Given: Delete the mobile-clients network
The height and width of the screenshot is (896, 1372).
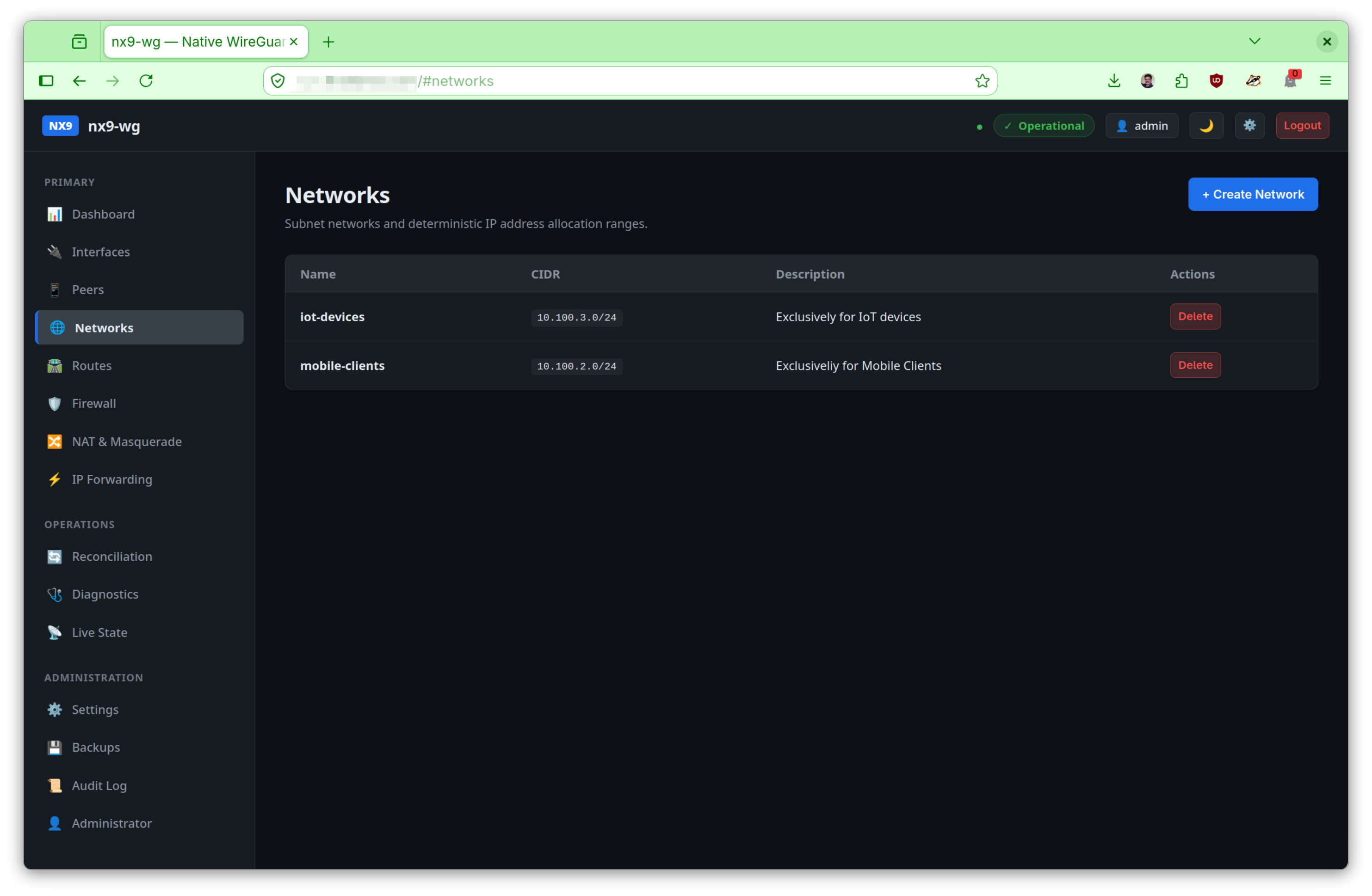Looking at the screenshot, I should (x=1195, y=365).
